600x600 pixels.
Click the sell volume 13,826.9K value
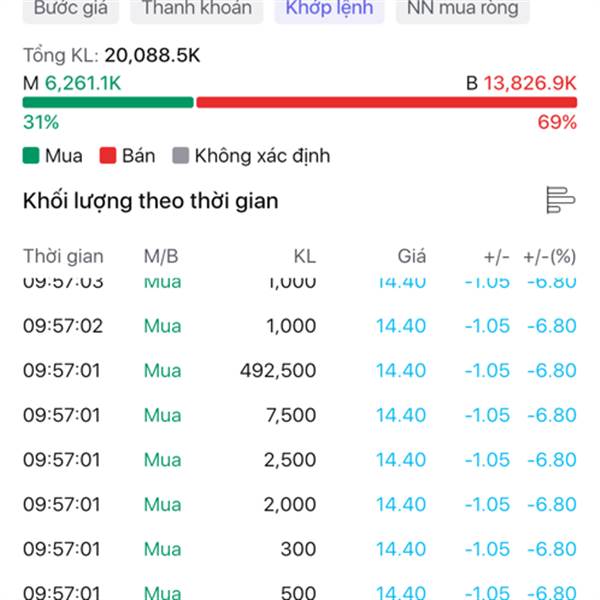(530, 83)
